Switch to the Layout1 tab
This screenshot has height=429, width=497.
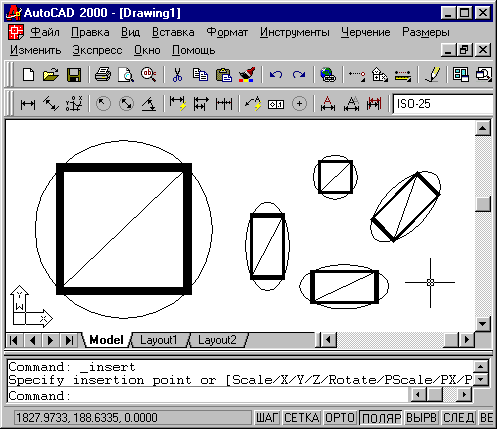coord(158,340)
